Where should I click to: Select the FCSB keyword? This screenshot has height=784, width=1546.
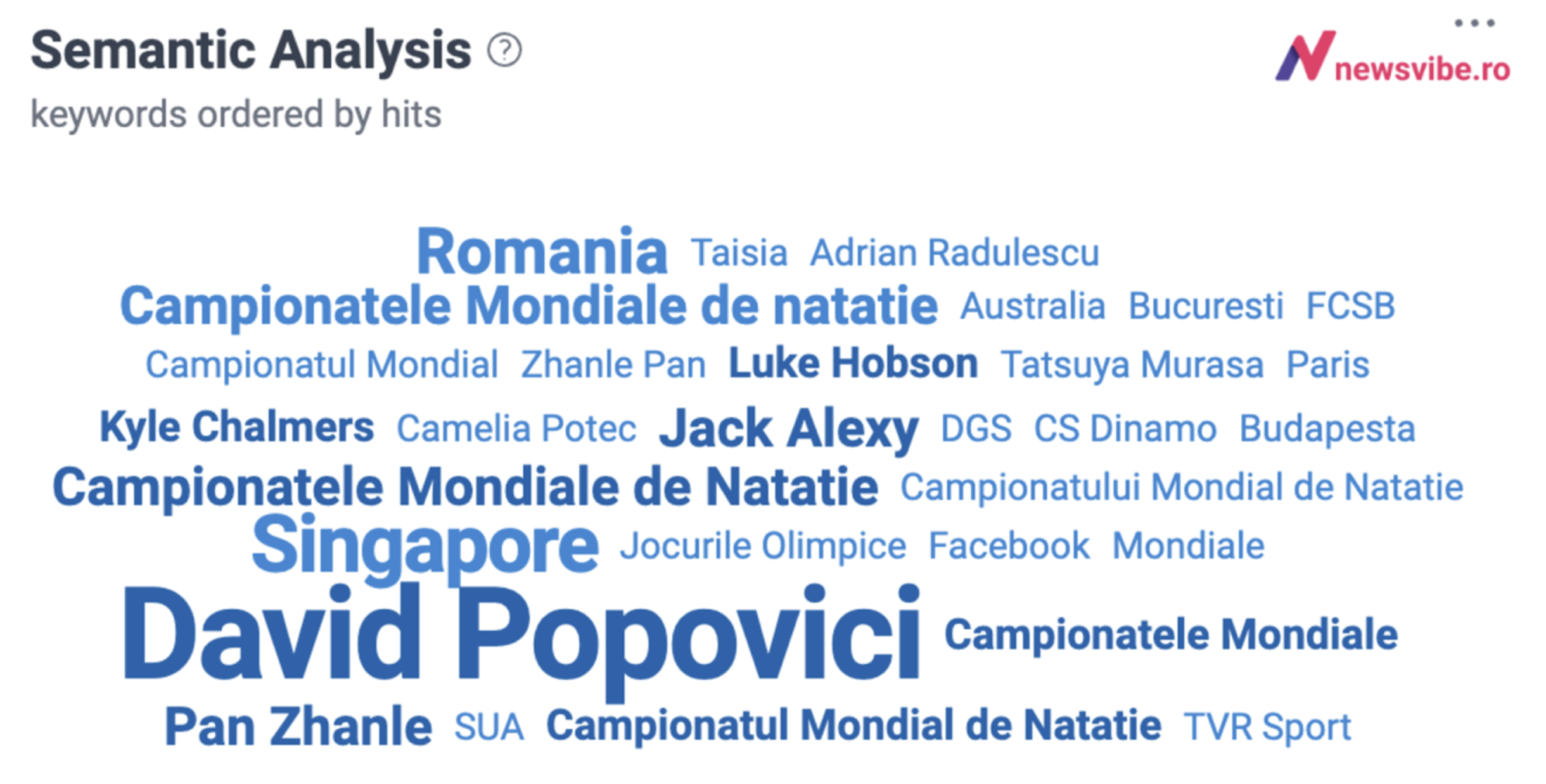click(1351, 307)
